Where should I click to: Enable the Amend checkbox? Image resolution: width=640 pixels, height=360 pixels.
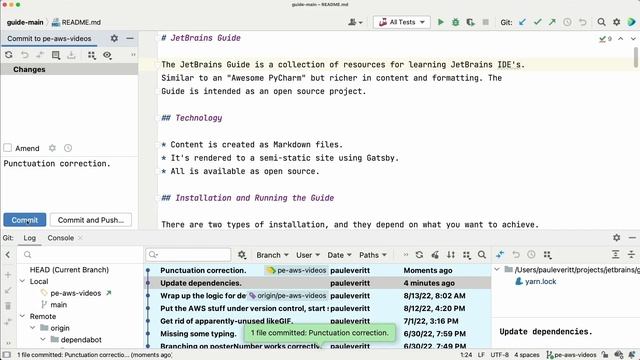click(7, 148)
